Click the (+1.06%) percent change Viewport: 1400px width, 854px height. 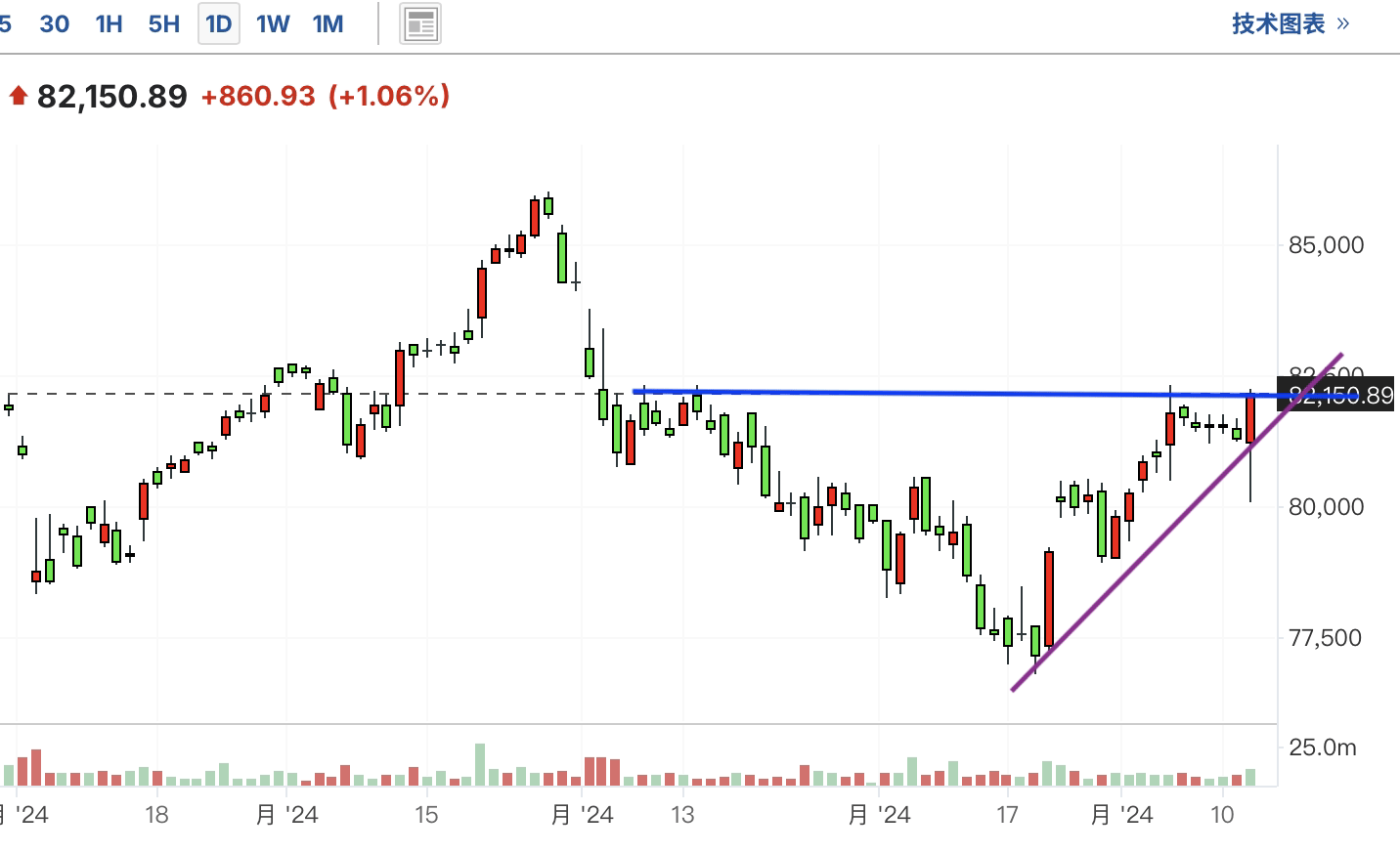[389, 96]
